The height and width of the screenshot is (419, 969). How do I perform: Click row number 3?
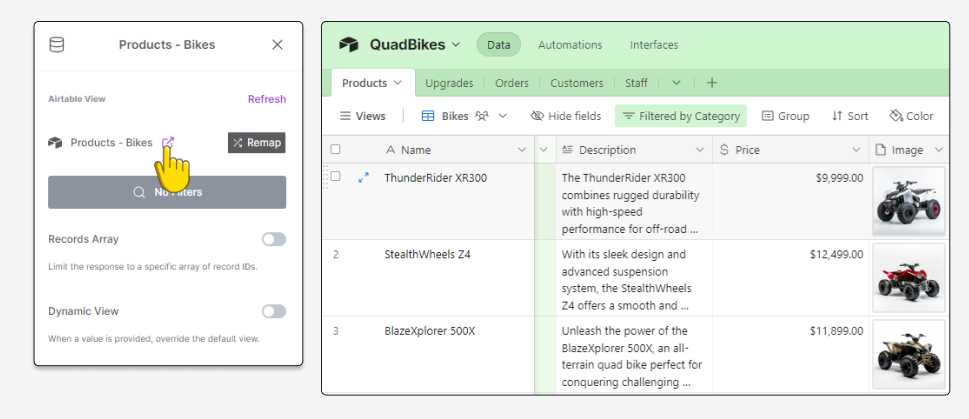336,331
